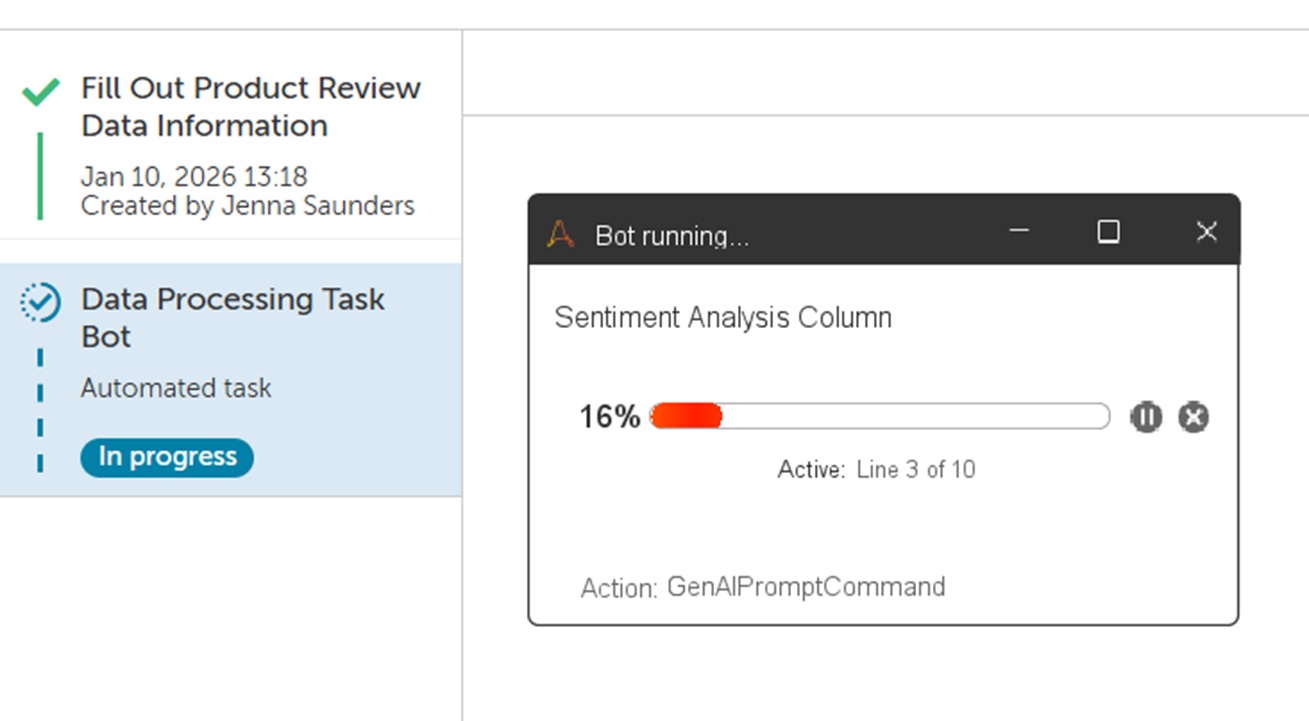1309x721 pixels.
Task: Click the Automation Anywhere logo icon
Action: [x=561, y=234]
